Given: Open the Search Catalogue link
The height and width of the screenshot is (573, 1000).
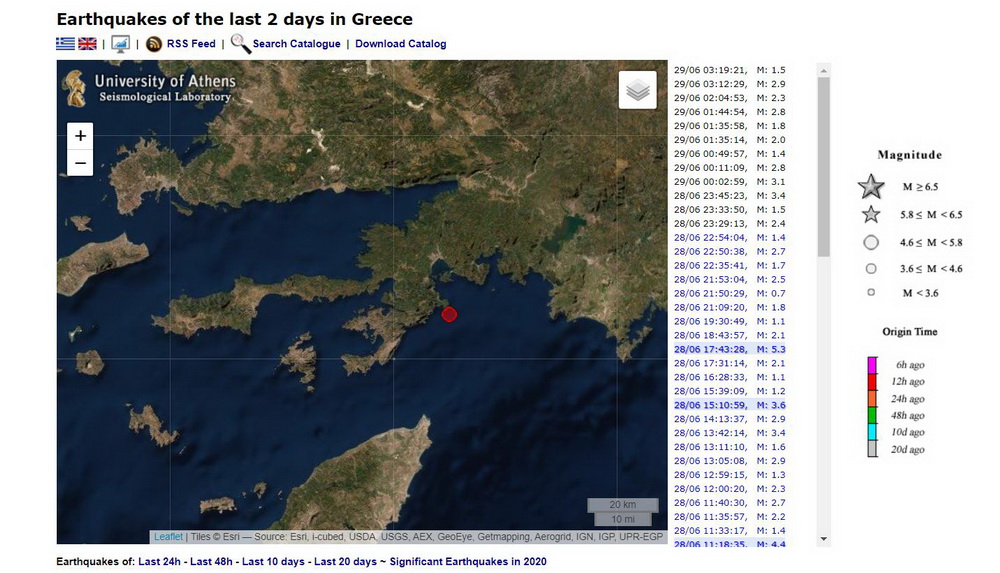Looking at the screenshot, I should pos(296,44).
